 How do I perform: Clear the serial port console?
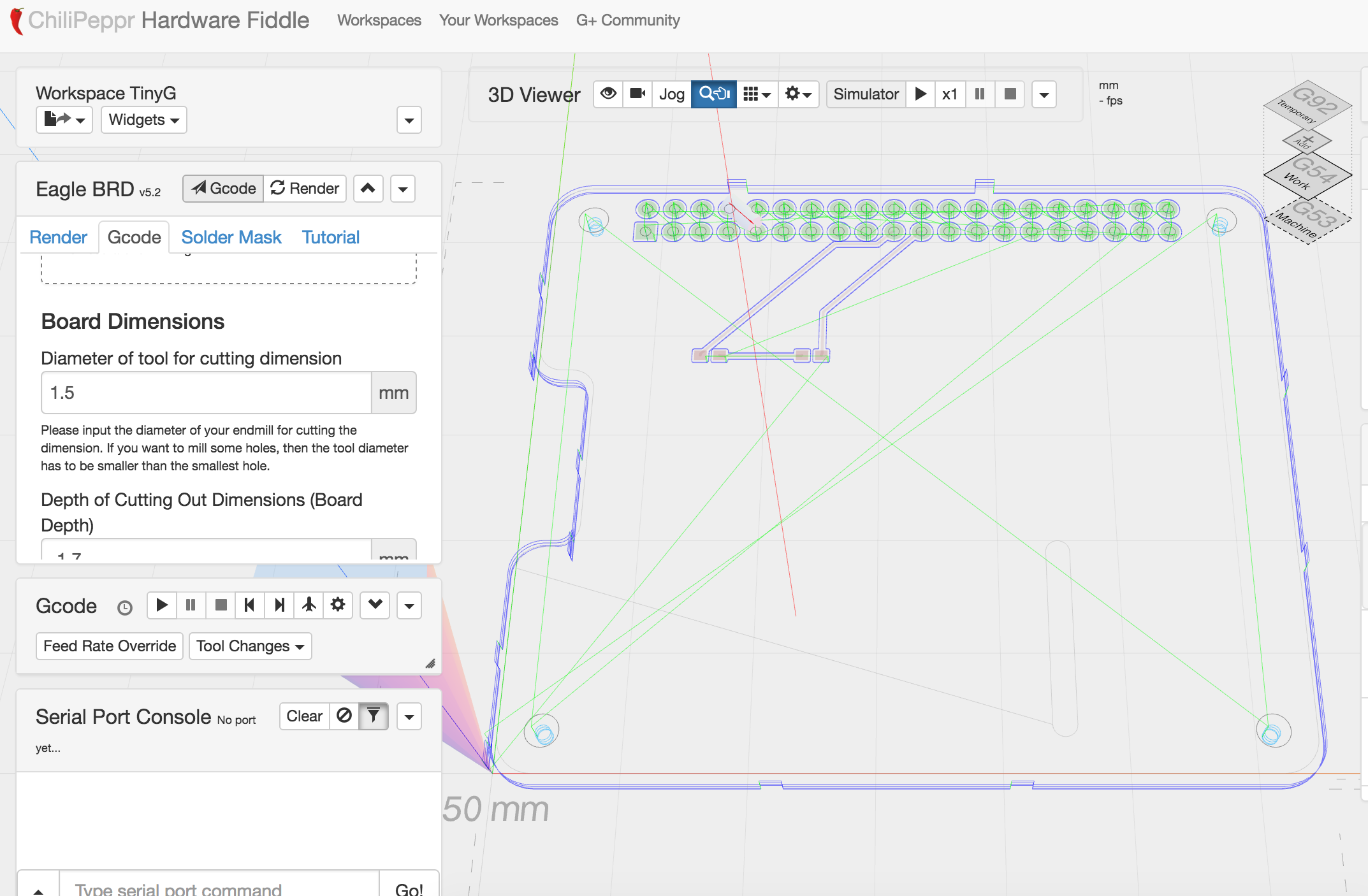pyautogui.click(x=304, y=716)
